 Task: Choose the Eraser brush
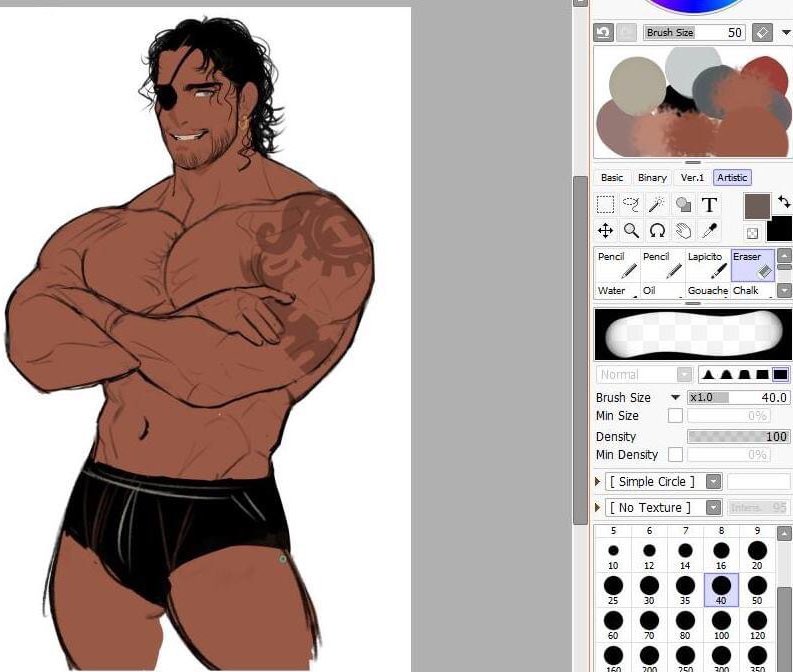pos(753,264)
